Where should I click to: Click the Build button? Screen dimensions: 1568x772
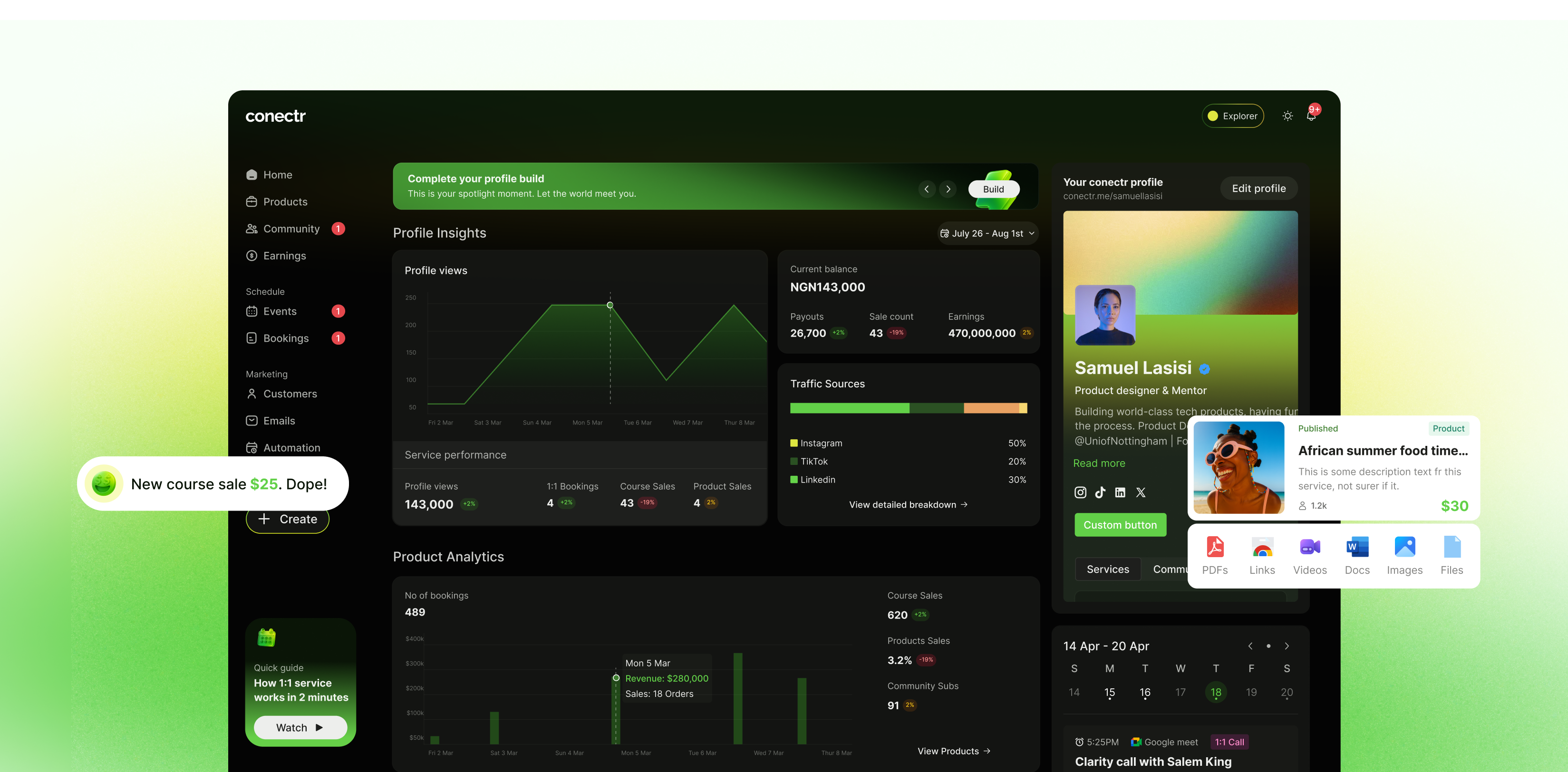pyautogui.click(x=993, y=189)
